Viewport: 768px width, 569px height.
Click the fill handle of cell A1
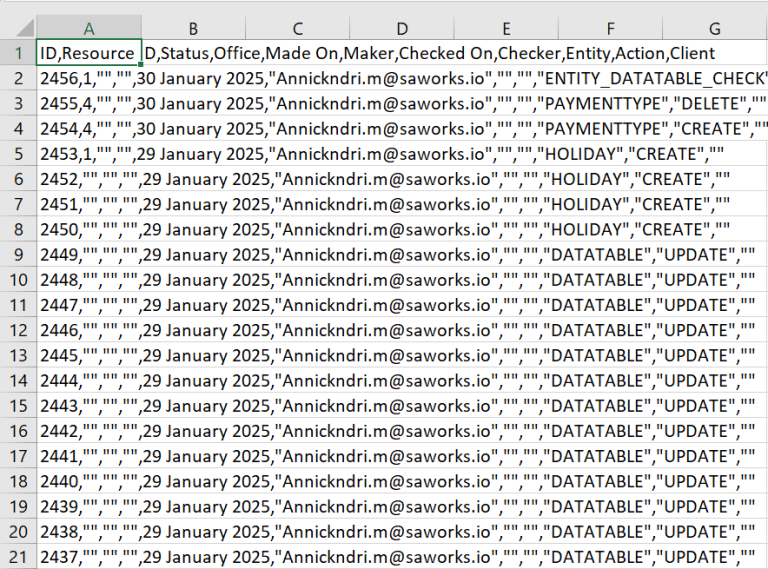tap(141, 65)
